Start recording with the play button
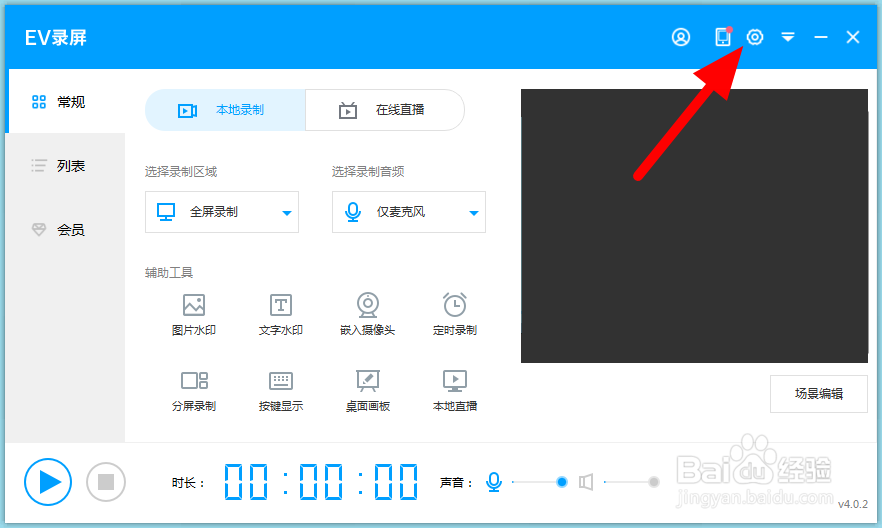The width and height of the screenshot is (882, 528). click(48, 482)
